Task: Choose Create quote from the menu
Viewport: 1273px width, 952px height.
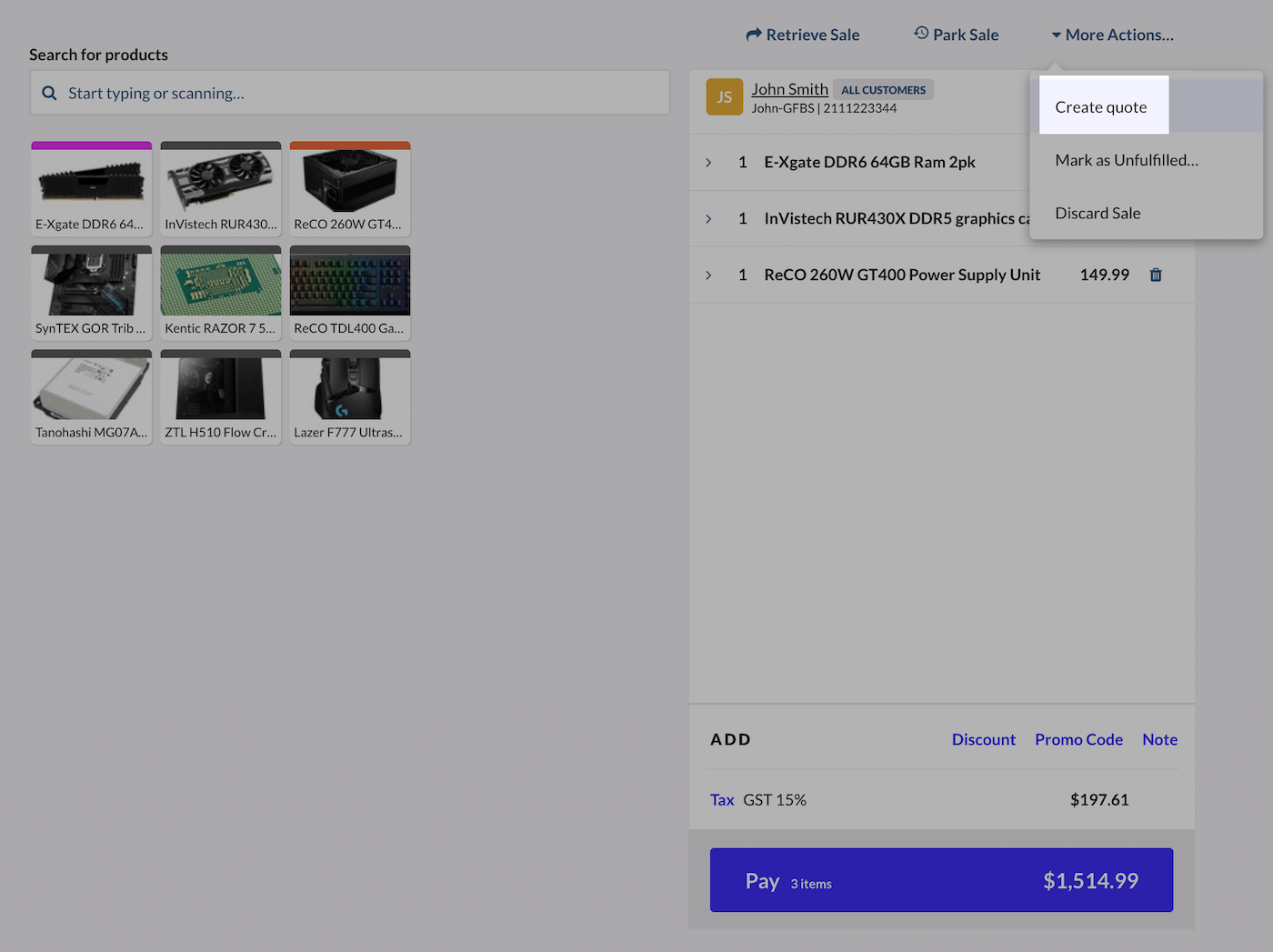Action: coord(1100,106)
